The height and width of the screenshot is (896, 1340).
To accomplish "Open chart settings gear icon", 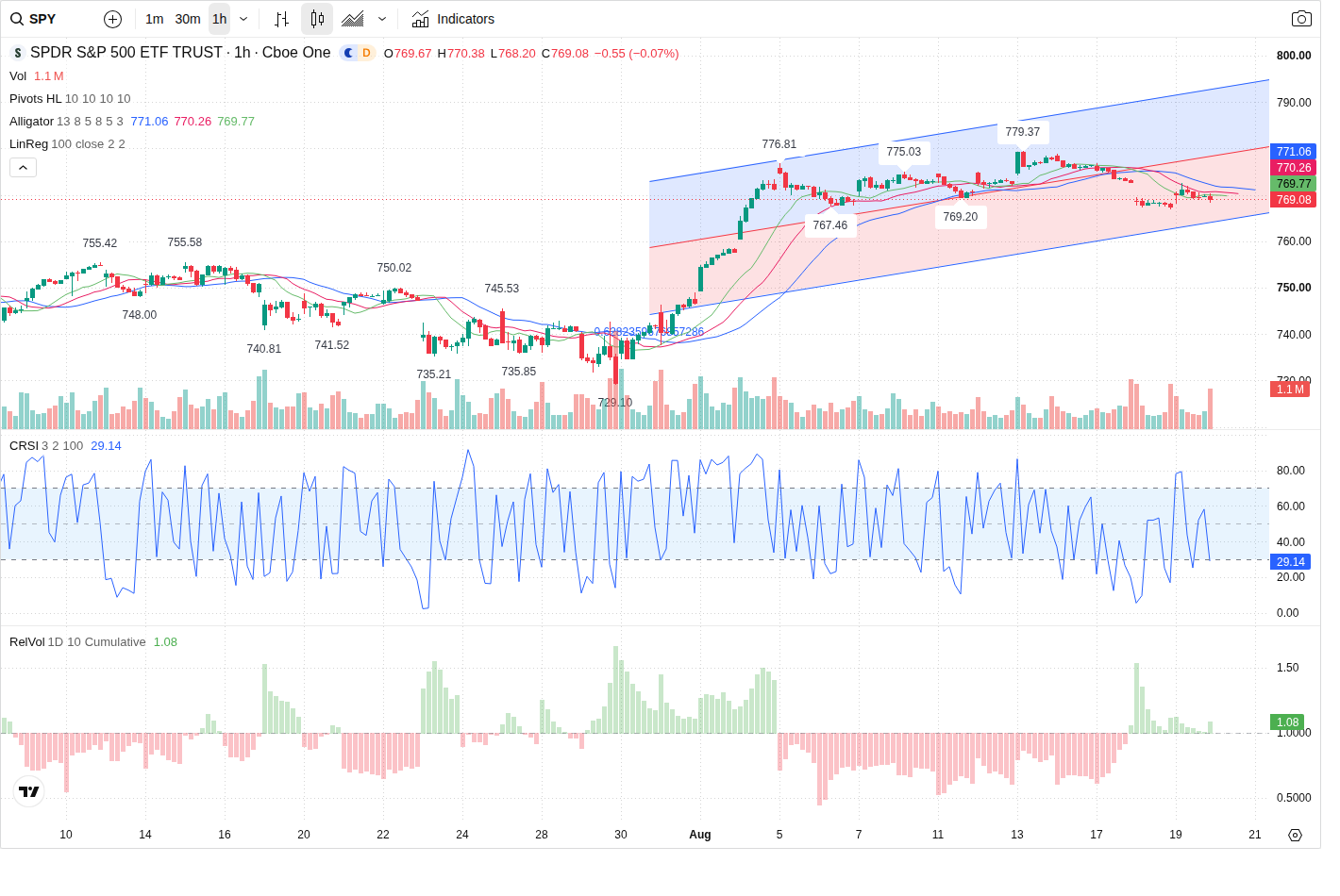I will click(x=1295, y=835).
